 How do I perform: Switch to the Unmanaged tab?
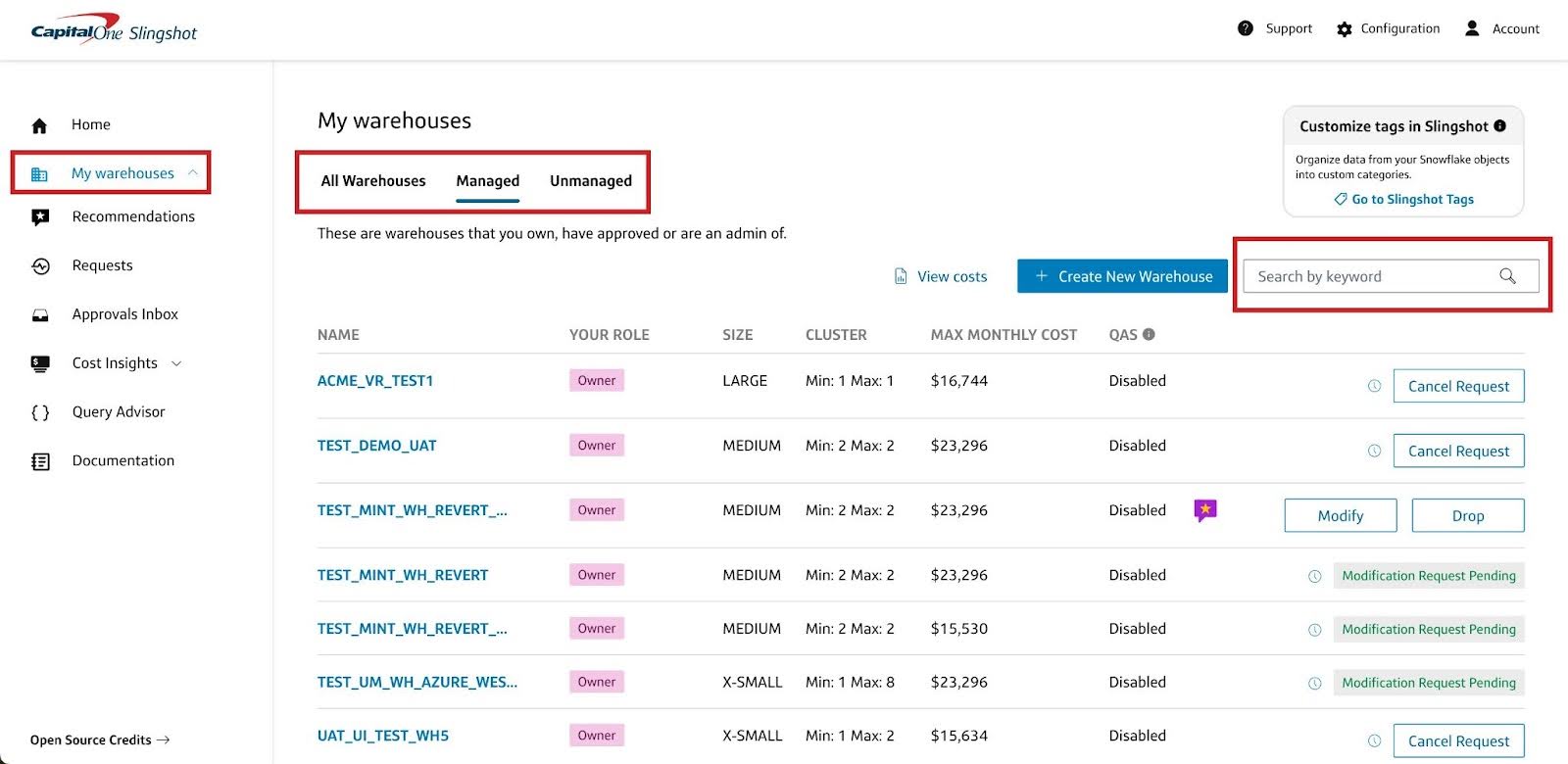click(591, 180)
